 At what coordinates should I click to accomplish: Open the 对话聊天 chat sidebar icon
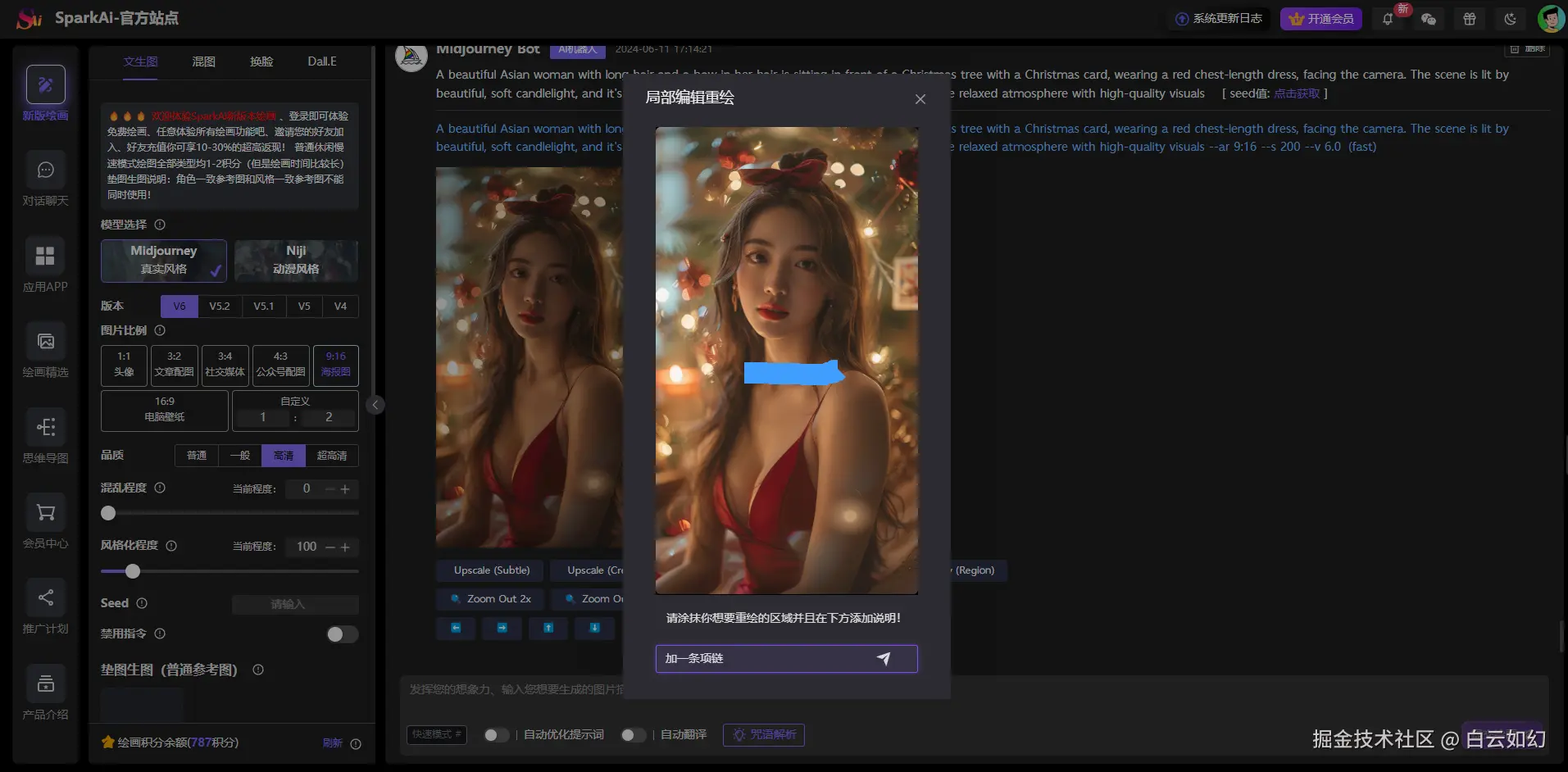[44, 170]
